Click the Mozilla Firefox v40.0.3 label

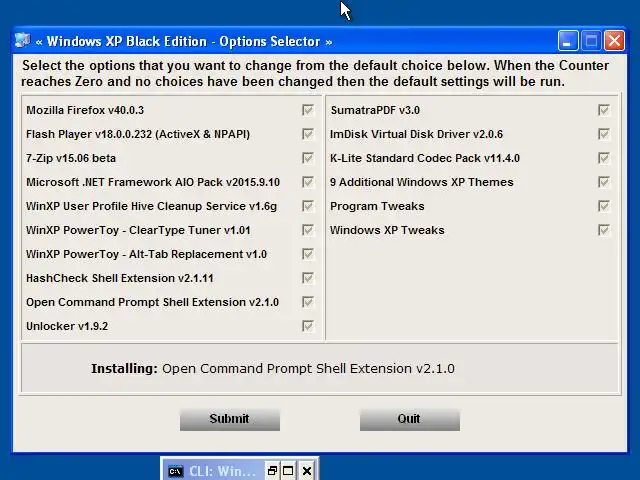(x=85, y=110)
